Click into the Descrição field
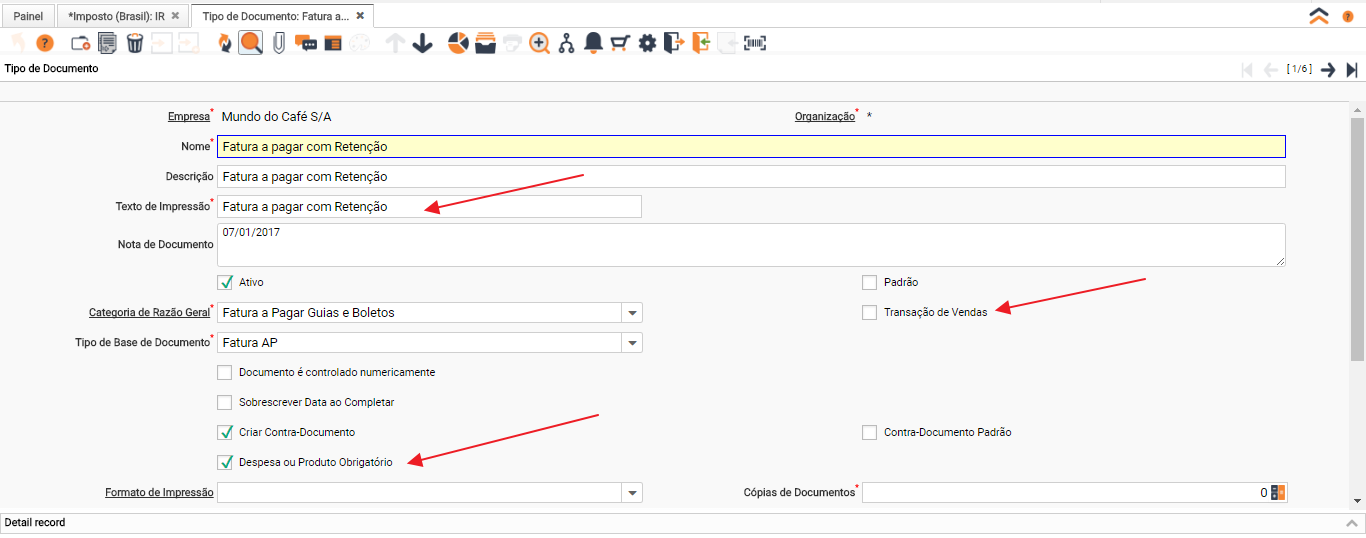Viewport: 1366px width, 538px height. [x=751, y=176]
